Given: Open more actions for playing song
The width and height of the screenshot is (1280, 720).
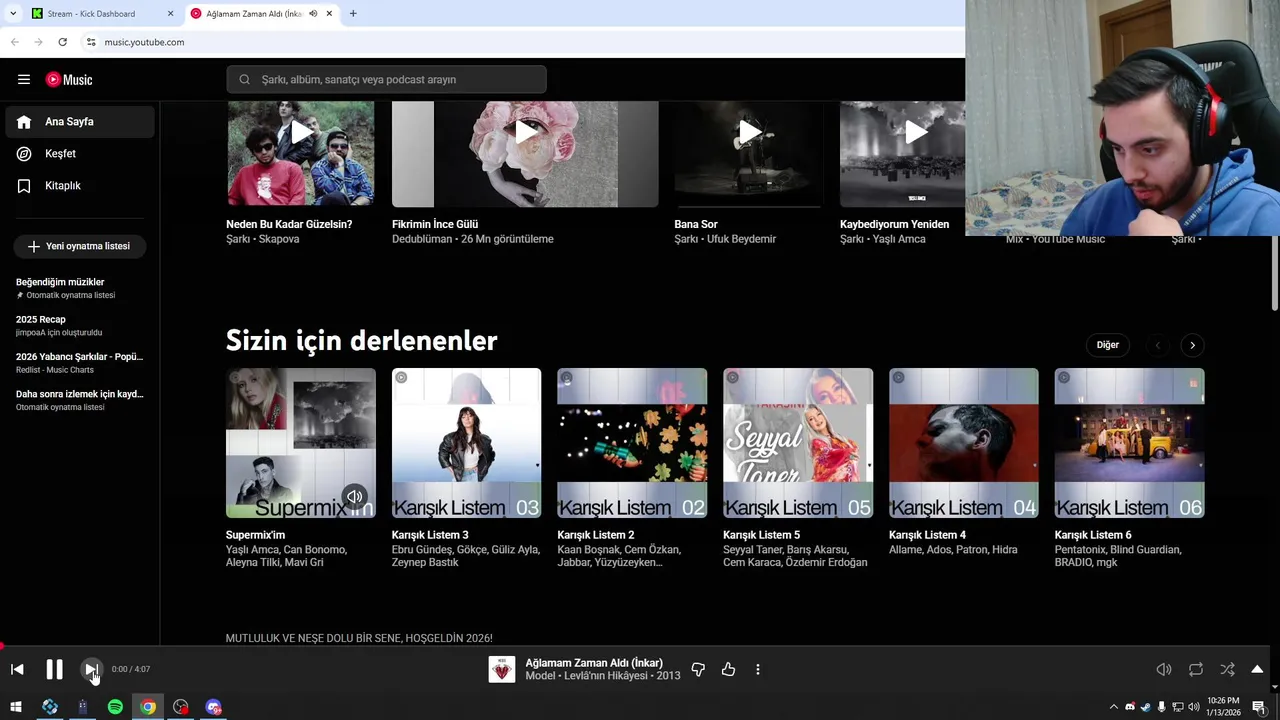Looking at the screenshot, I should pyautogui.click(x=758, y=669).
